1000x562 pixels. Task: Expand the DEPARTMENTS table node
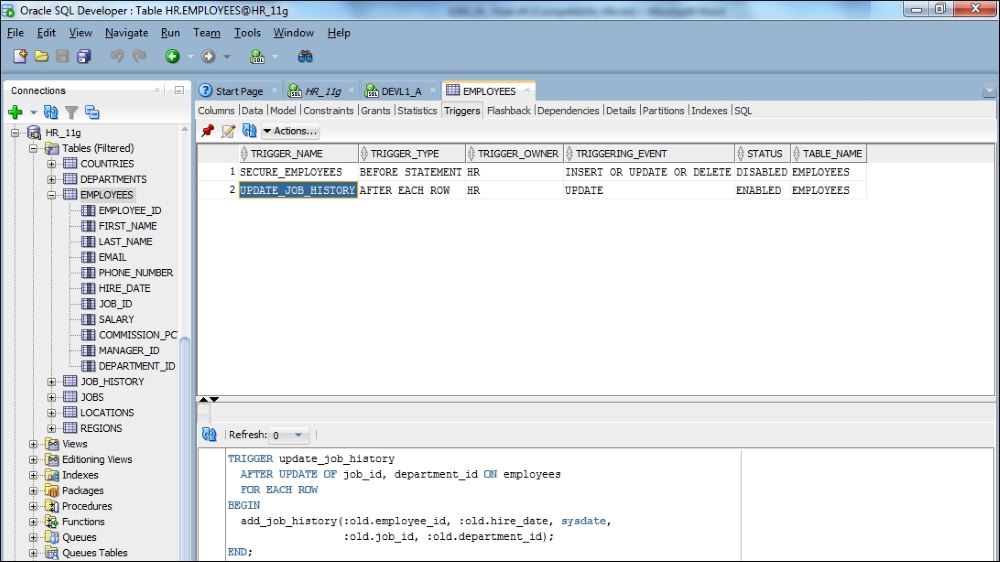pyautogui.click(x=52, y=179)
